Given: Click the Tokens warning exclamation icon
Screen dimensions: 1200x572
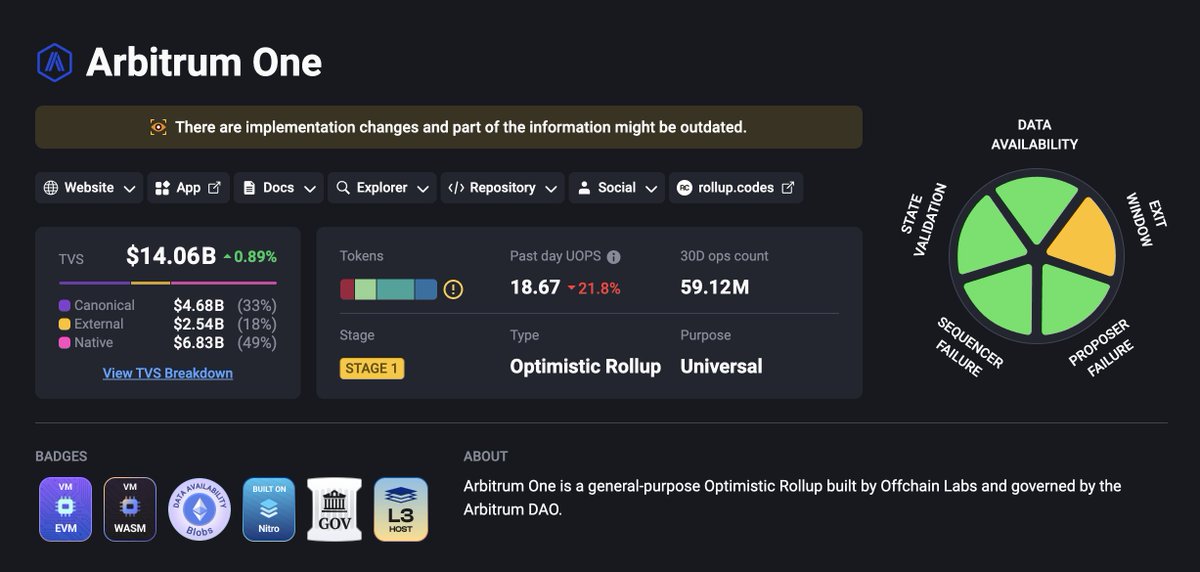Looking at the screenshot, I should [453, 290].
